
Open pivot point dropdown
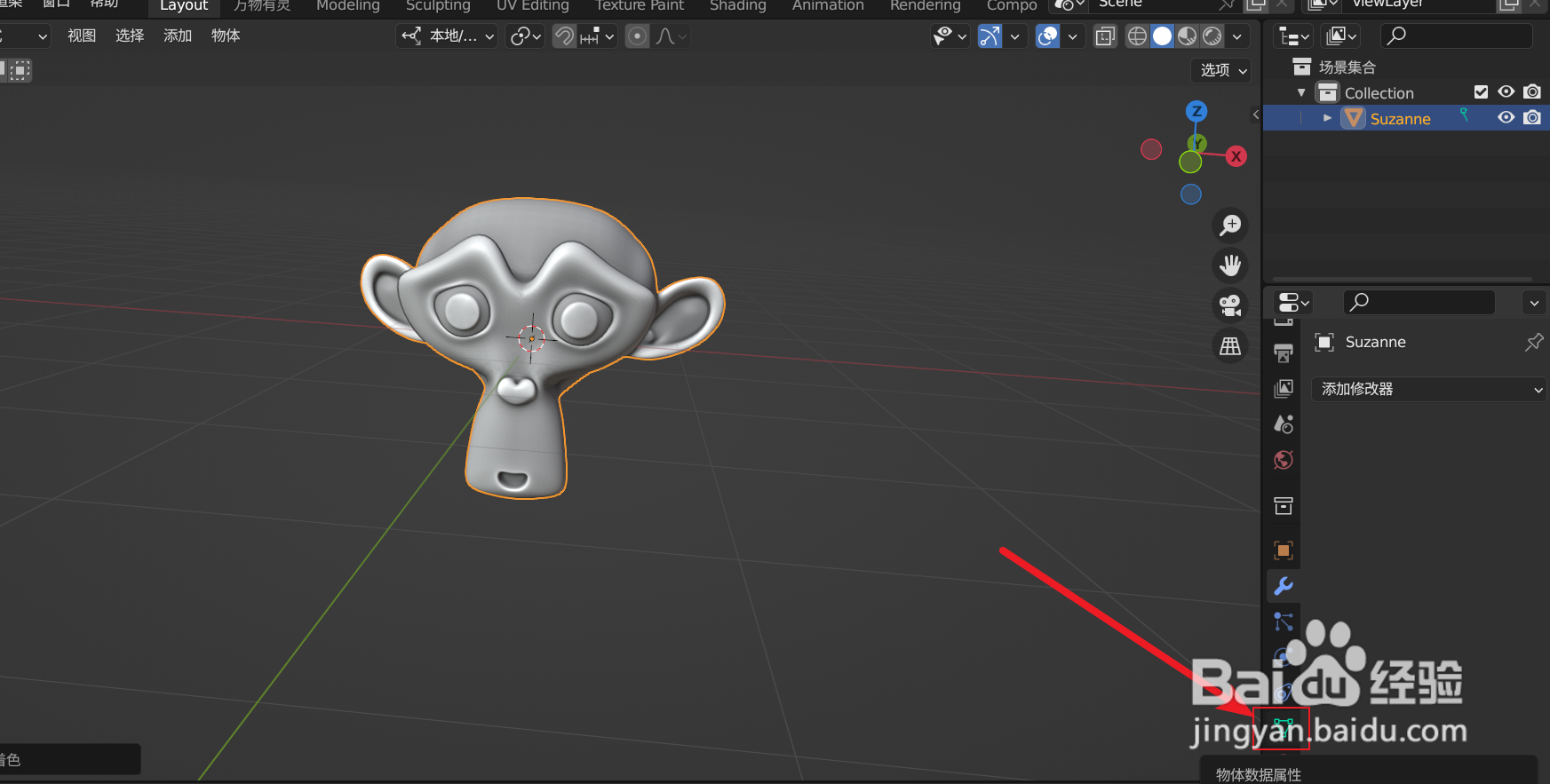(x=526, y=36)
